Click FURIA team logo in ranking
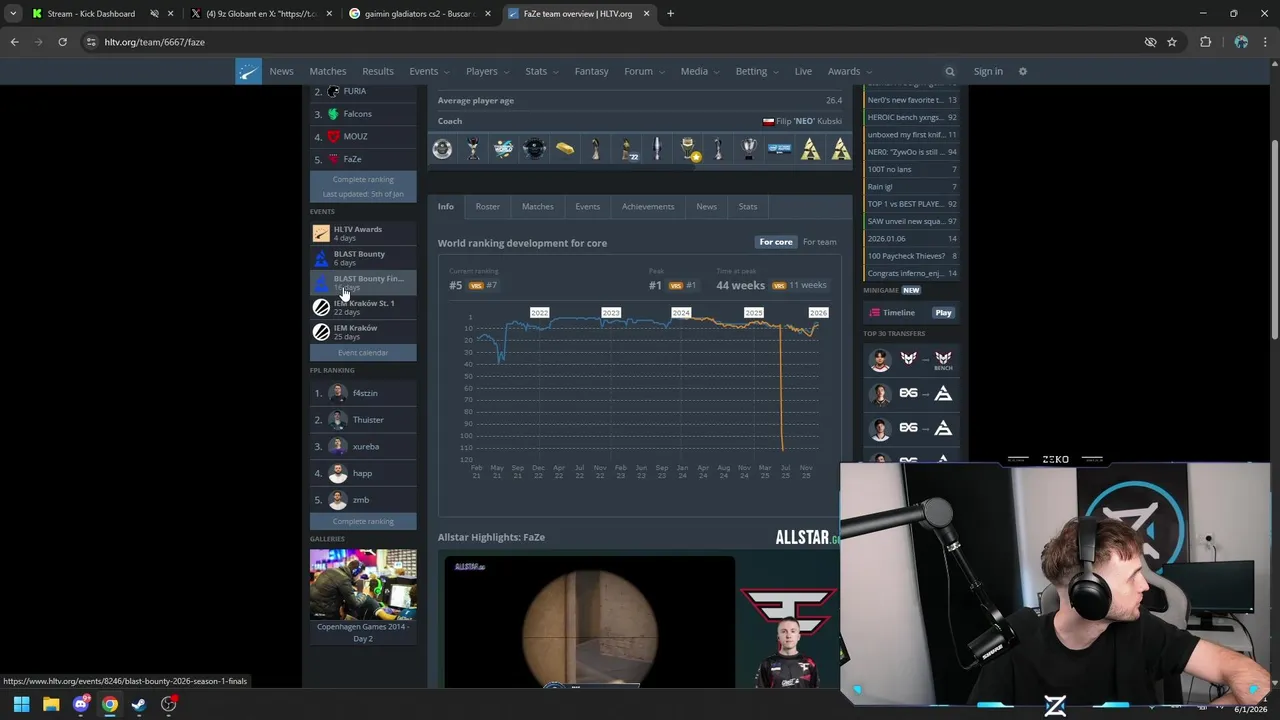This screenshot has width=1280, height=720. pos(334,91)
